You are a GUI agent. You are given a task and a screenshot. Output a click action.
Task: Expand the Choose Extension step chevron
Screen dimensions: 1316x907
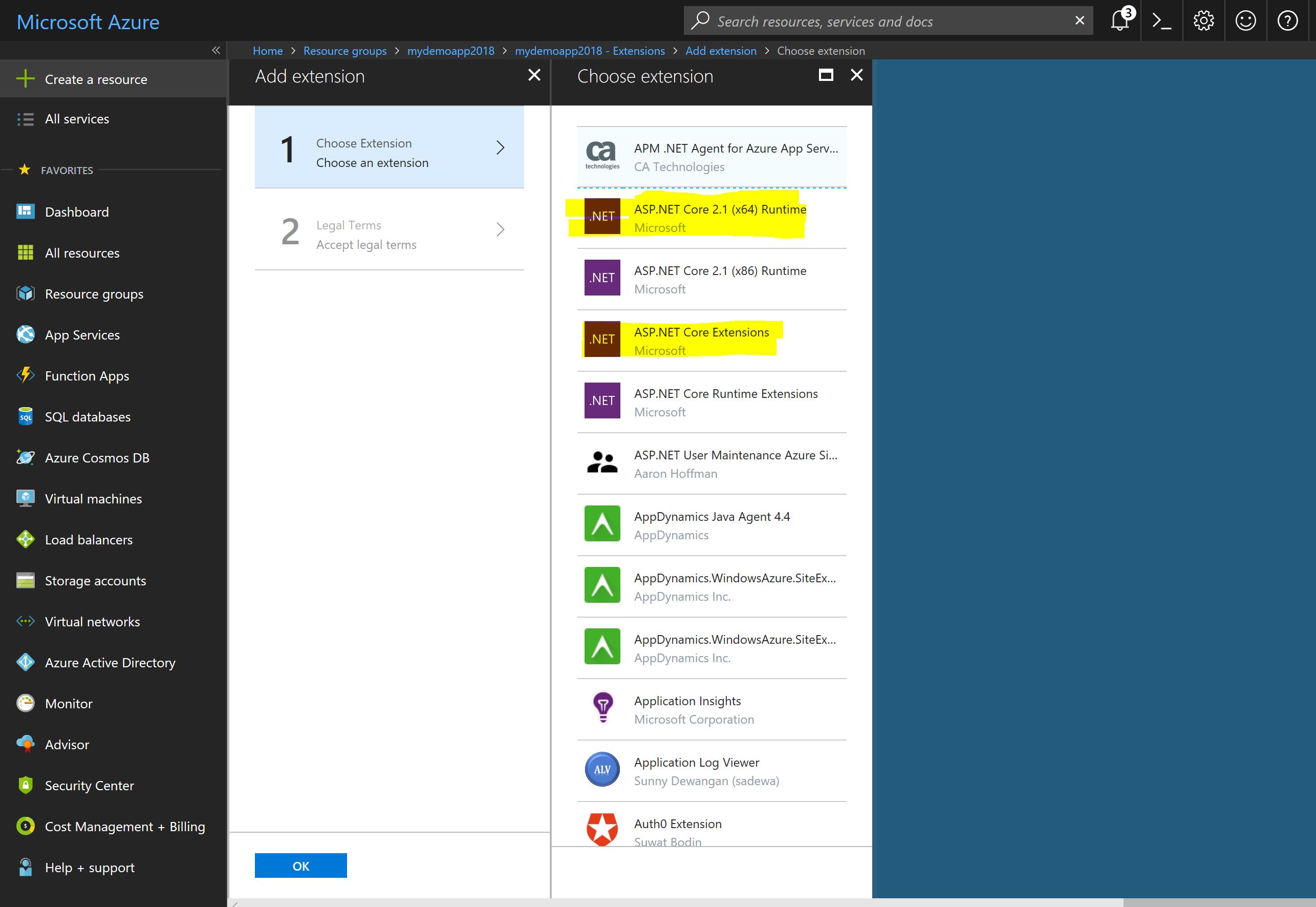coord(500,148)
